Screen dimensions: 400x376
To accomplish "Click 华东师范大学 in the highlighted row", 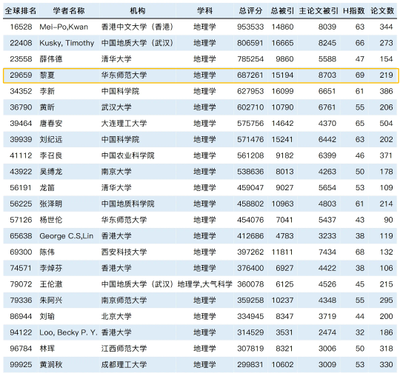I will point(124,75).
